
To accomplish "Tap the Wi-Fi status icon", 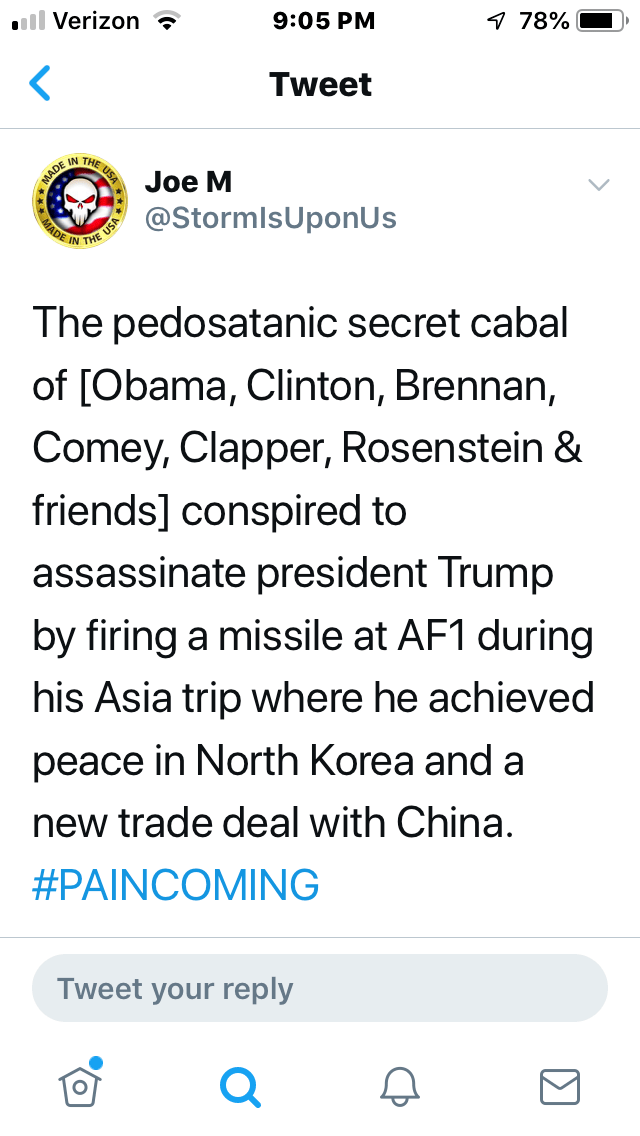I will 161,20.
